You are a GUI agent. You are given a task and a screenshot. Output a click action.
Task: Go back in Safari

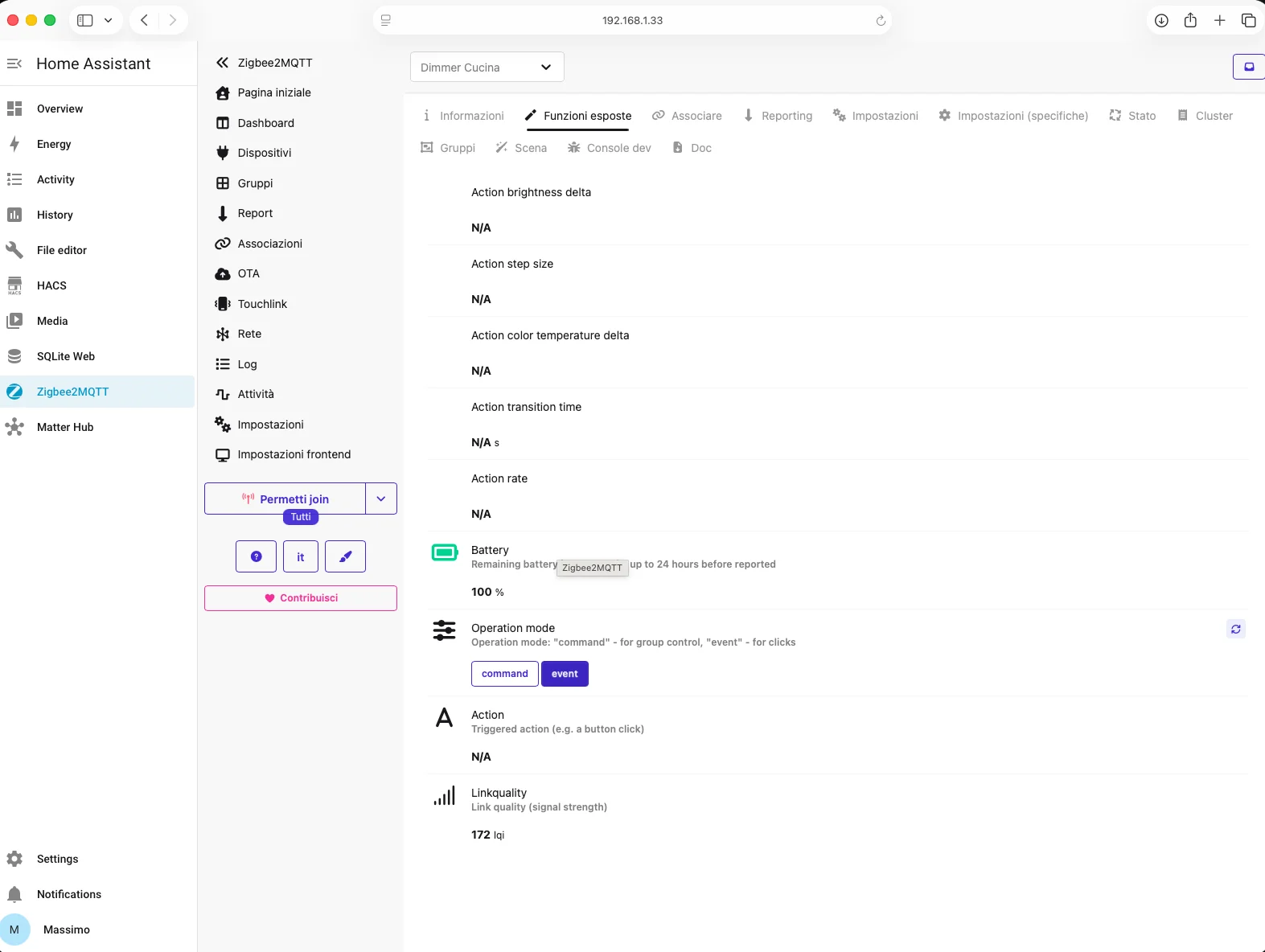(x=144, y=20)
